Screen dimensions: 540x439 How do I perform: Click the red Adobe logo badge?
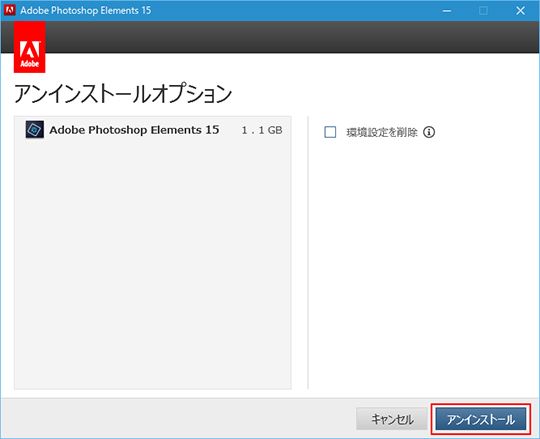(x=30, y=47)
